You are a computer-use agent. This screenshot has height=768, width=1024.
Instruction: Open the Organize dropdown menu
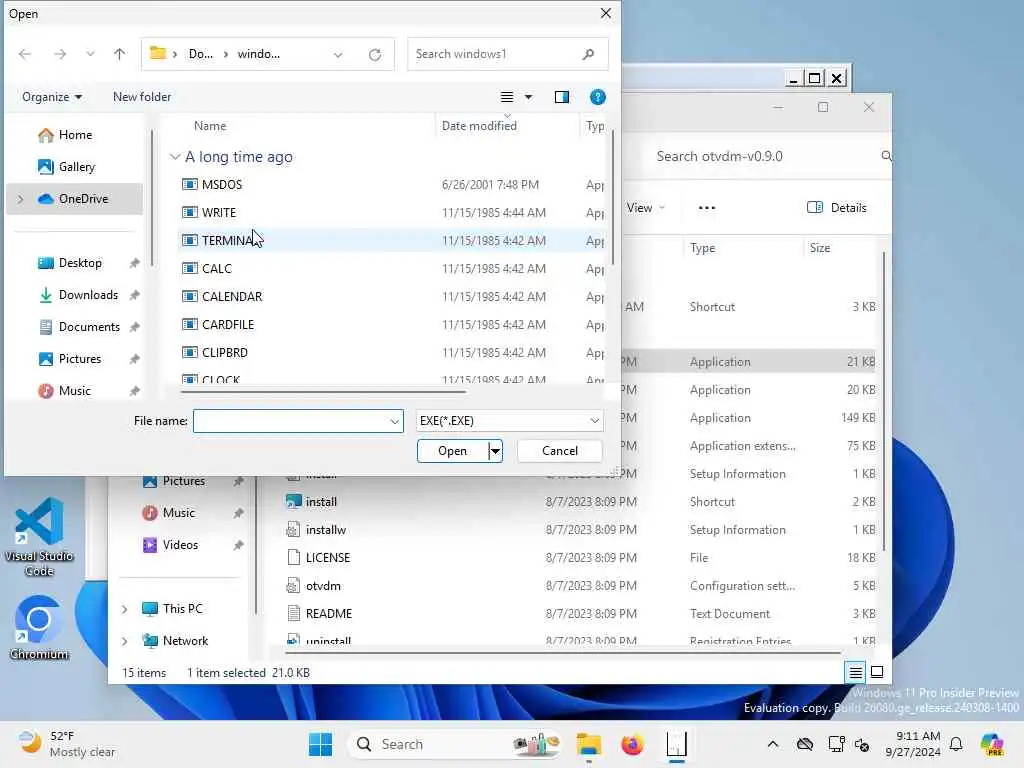[52, 97]
